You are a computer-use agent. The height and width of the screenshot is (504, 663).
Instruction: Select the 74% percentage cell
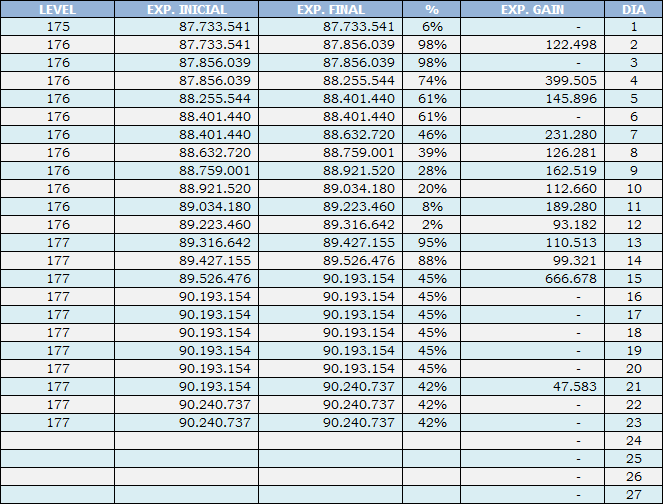(x=431, y=81)
